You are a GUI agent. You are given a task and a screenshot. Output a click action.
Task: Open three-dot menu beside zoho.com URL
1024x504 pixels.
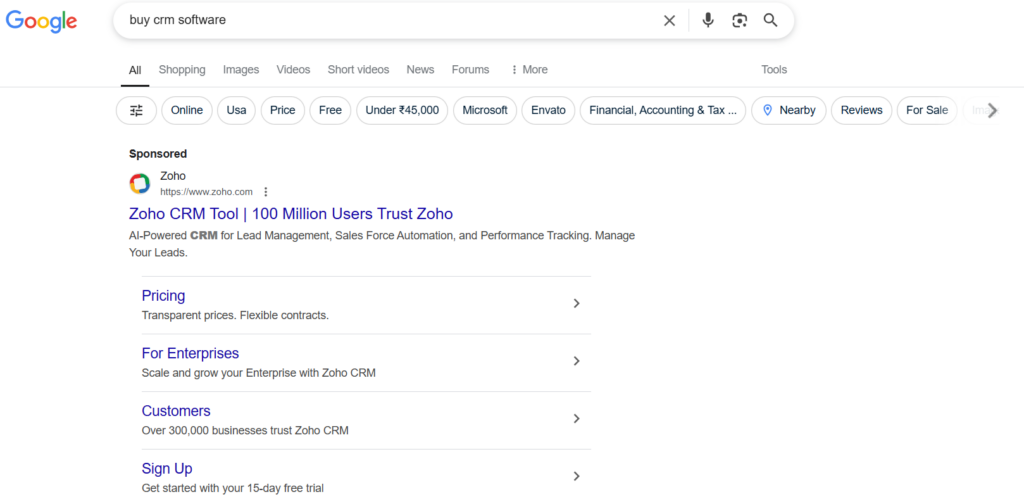tap(265, 192)
